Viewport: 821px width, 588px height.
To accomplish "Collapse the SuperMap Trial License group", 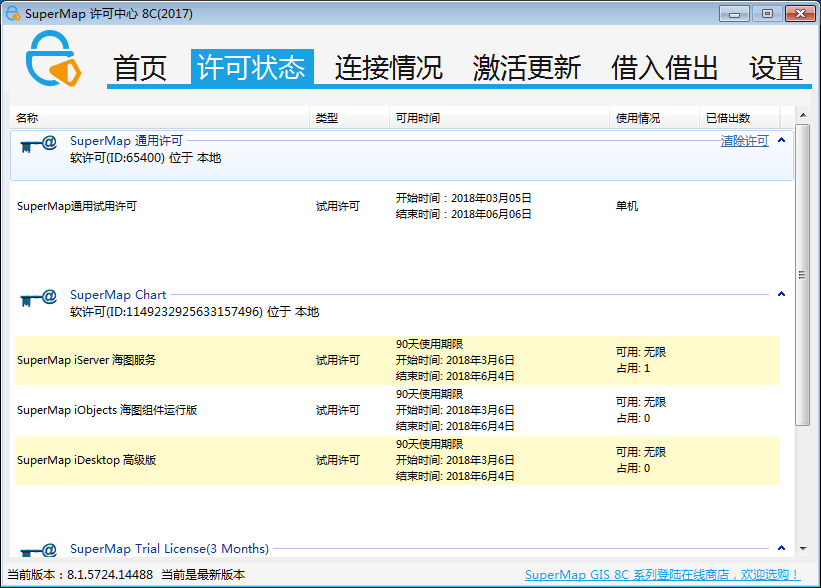I will click(x=781, y=548).
